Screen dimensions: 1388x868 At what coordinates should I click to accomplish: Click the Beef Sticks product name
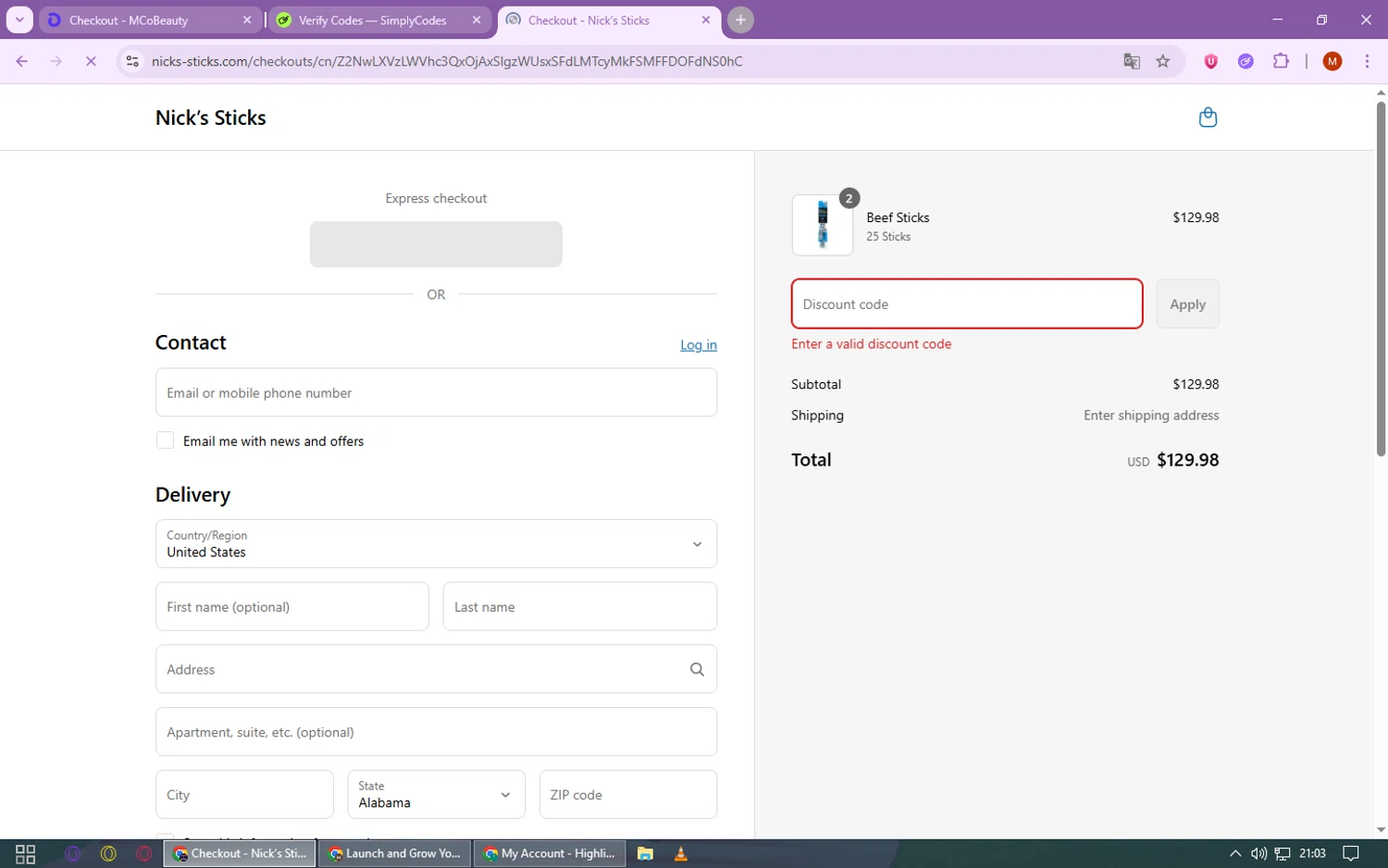click(x=898, y=217)
